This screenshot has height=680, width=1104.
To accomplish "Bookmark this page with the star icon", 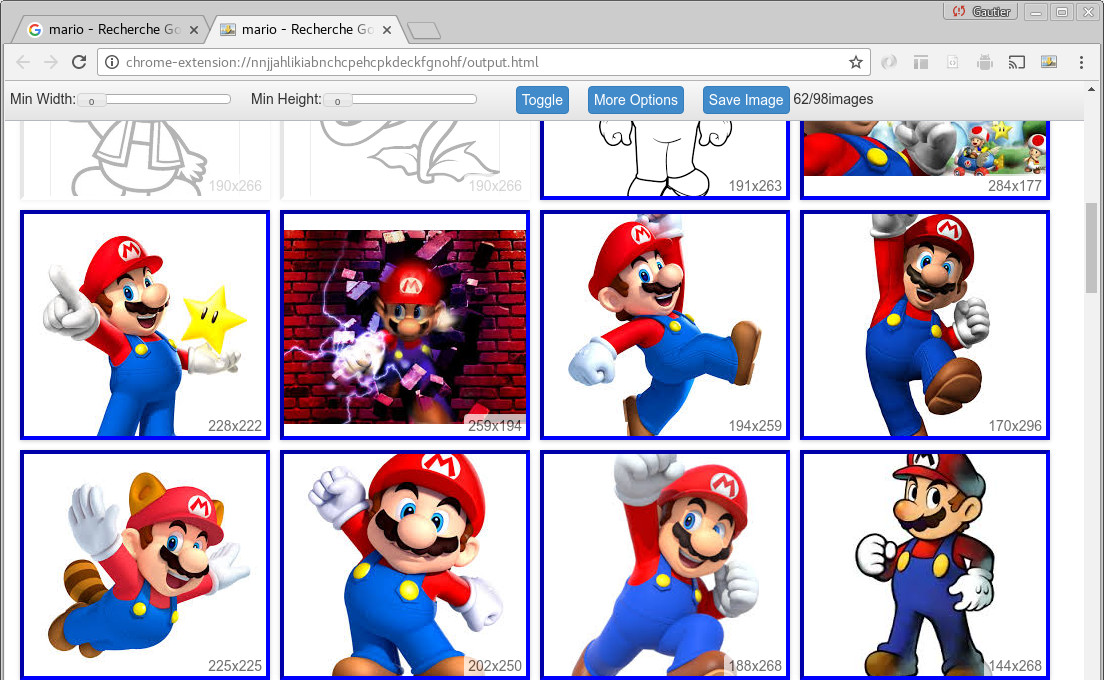I will pyautogui.click(x=855, y=62).
